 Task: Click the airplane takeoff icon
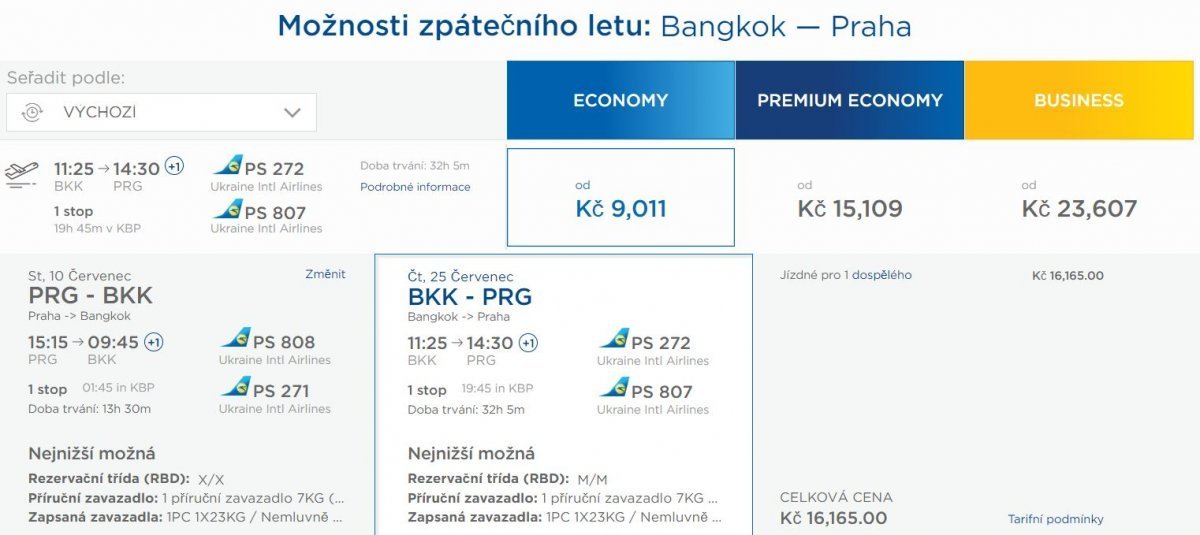click(x=21, y=174)
